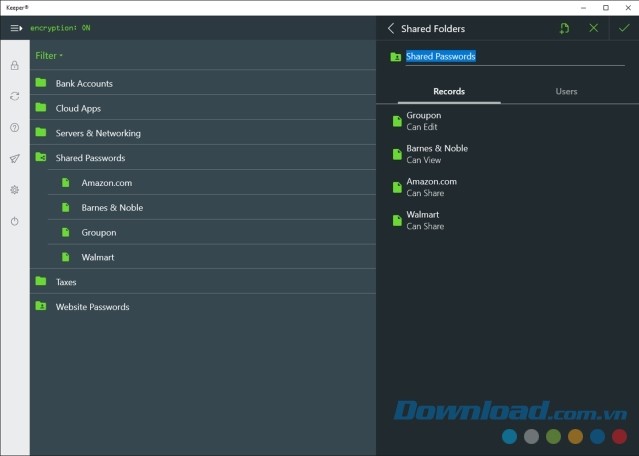The height and width of the screenshot is (456, 639).
Task: Select the Groupon Can Edit record
Action: (x=423, y=121)
